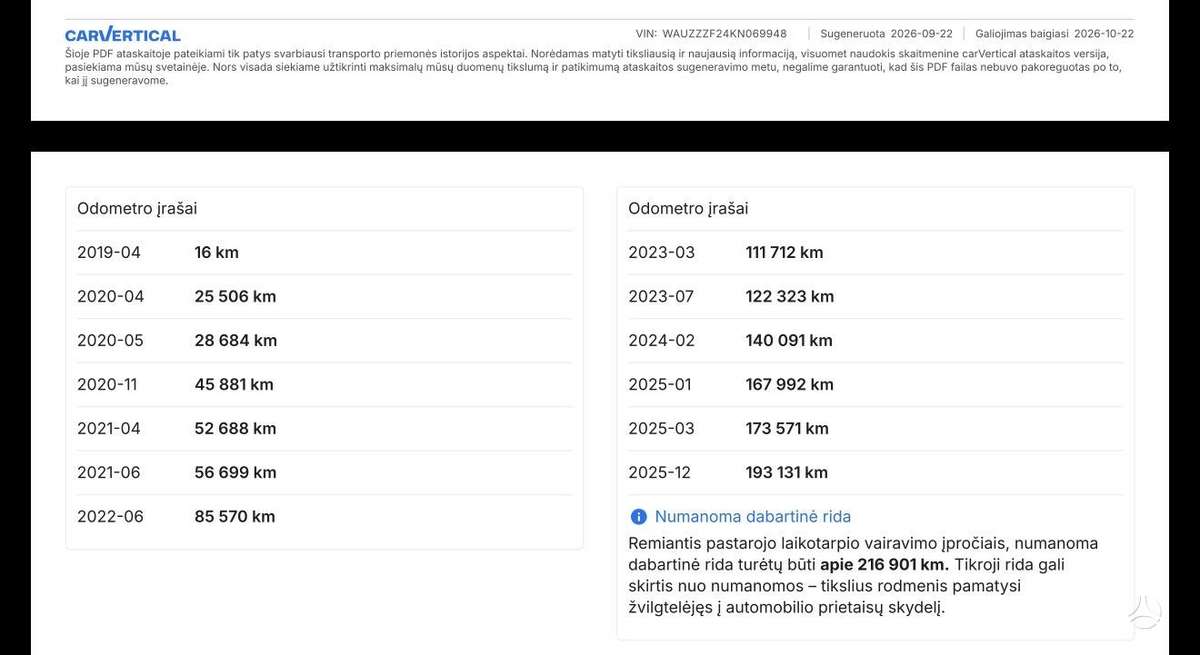
Task: Select the 2025-01 date entry
Action: point(660,385)
